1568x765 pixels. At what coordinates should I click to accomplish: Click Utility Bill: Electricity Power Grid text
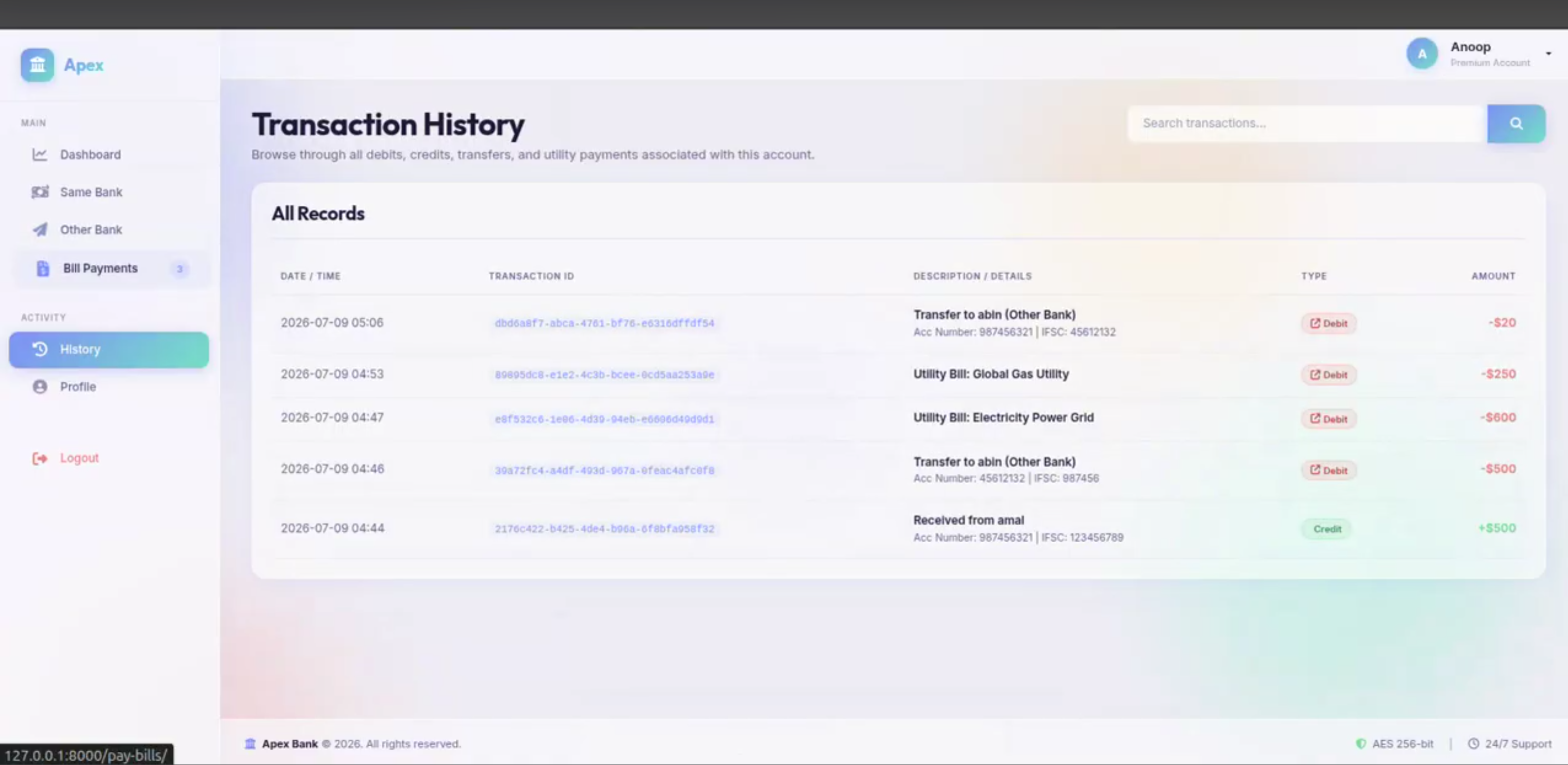(x=1003, y=418)
